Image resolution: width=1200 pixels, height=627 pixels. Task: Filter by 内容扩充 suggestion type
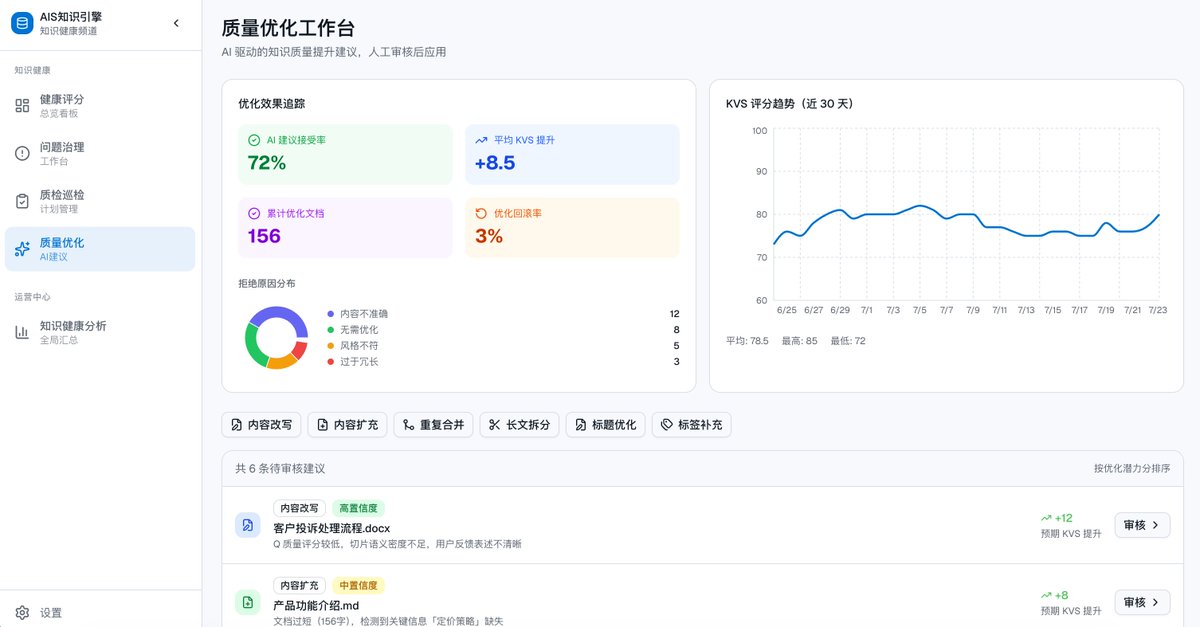tap(347, 425)
